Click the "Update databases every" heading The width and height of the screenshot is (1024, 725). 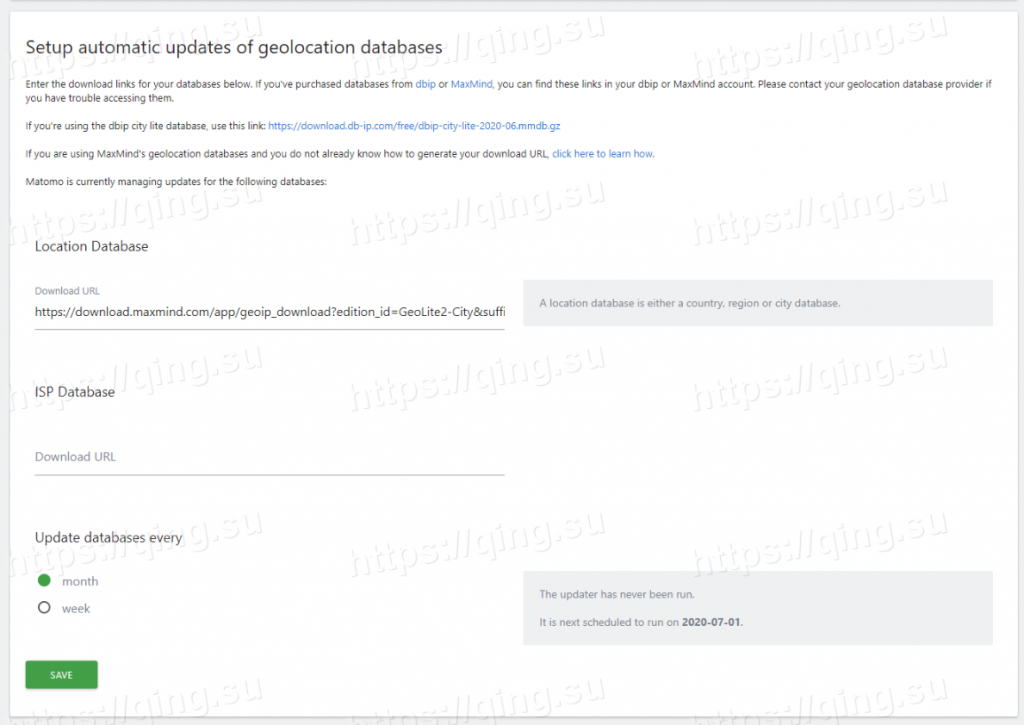click(x=109, y=537)
